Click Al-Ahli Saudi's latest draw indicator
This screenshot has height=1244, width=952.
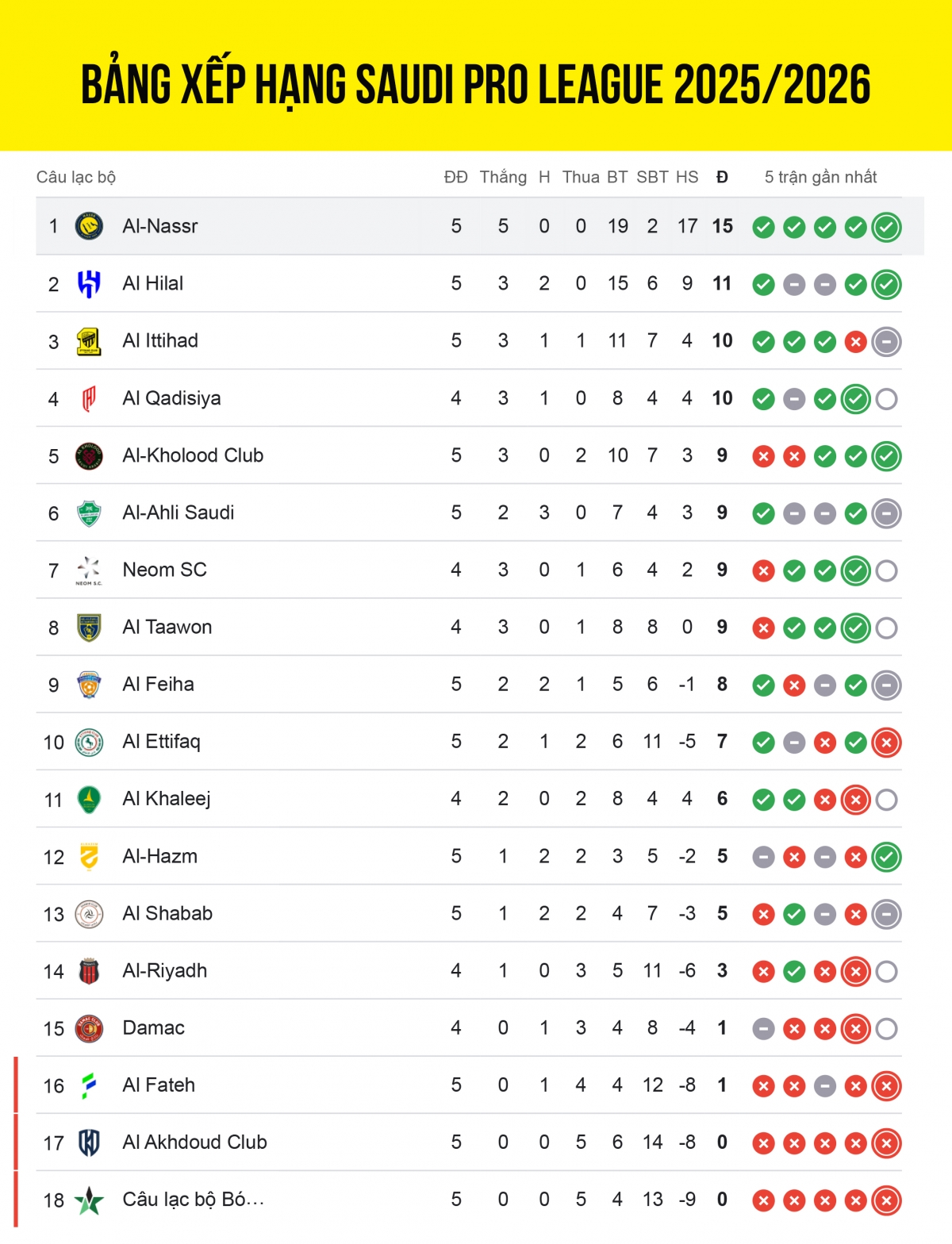886,514
